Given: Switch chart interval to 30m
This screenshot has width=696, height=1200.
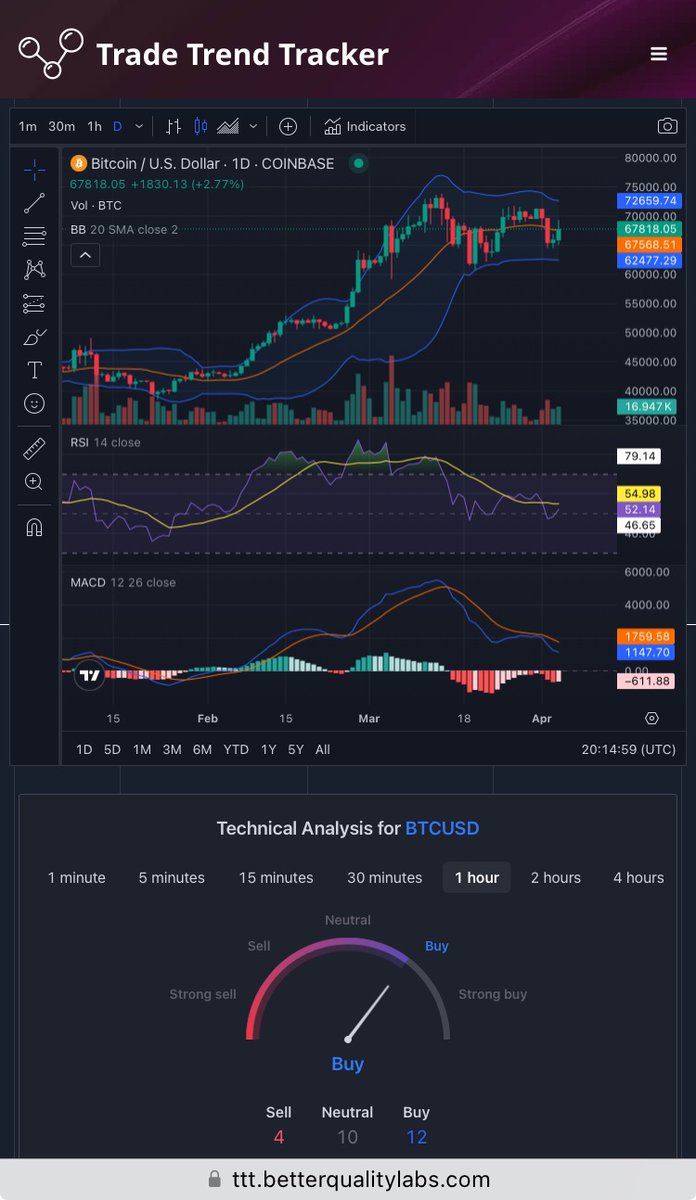Looking at the screenshot, I should tap(61, 126).
